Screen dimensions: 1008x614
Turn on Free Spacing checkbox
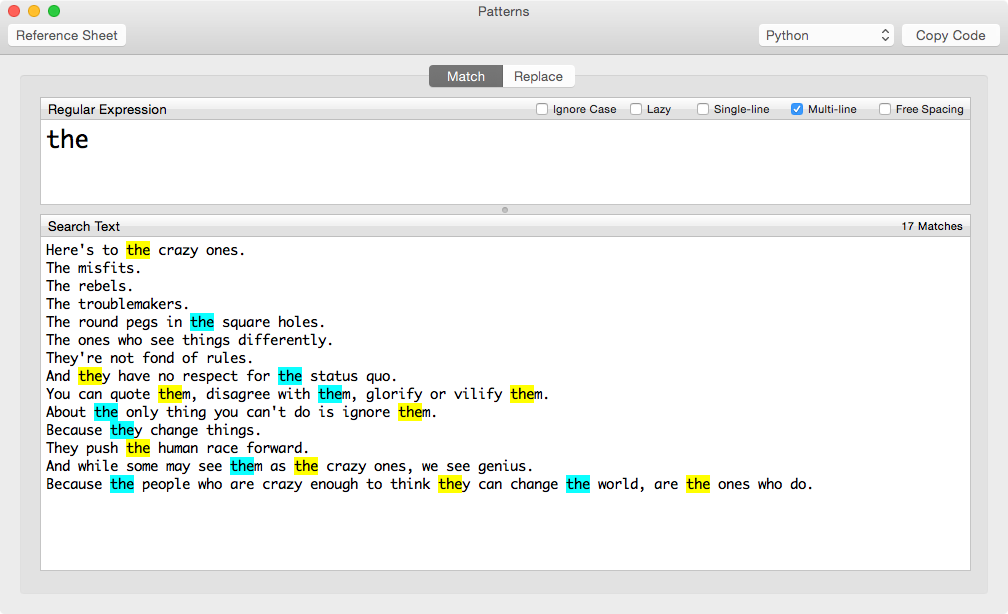click(x=885, y=109)
